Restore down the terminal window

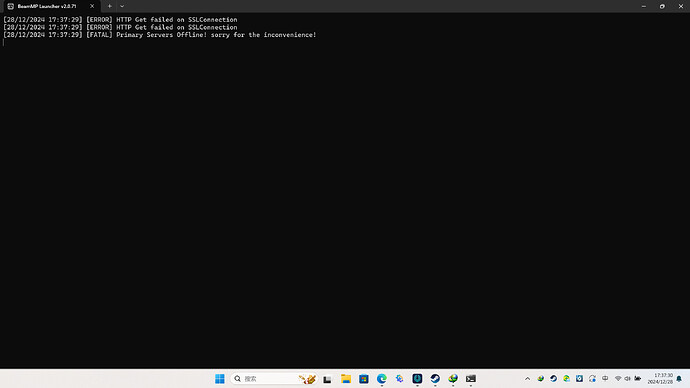(662, 7)
